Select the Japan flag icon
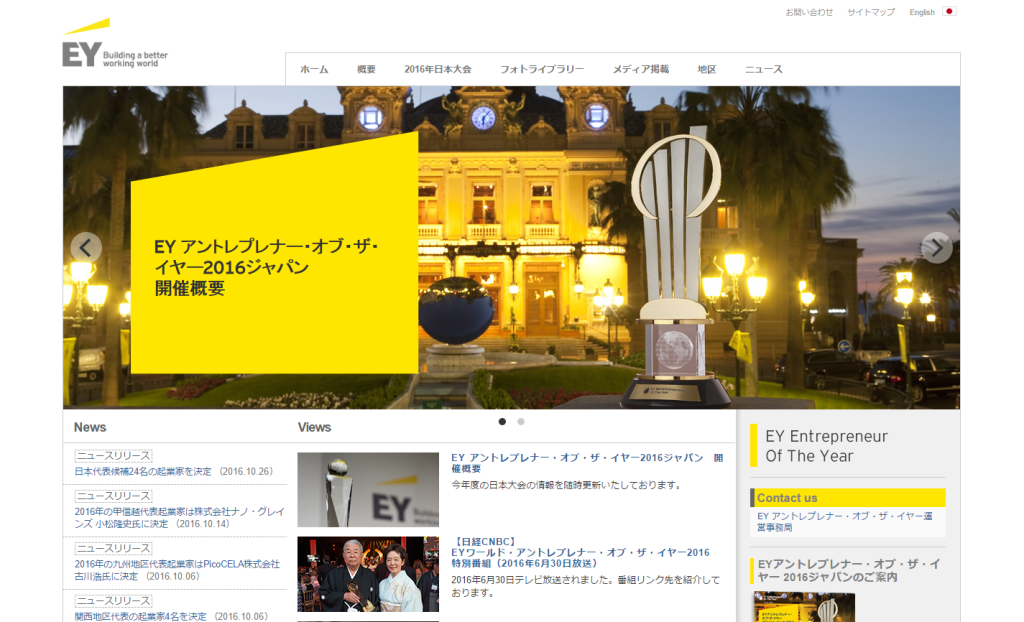The width and height of the screenshot is (1024, 622). [949, 11]
